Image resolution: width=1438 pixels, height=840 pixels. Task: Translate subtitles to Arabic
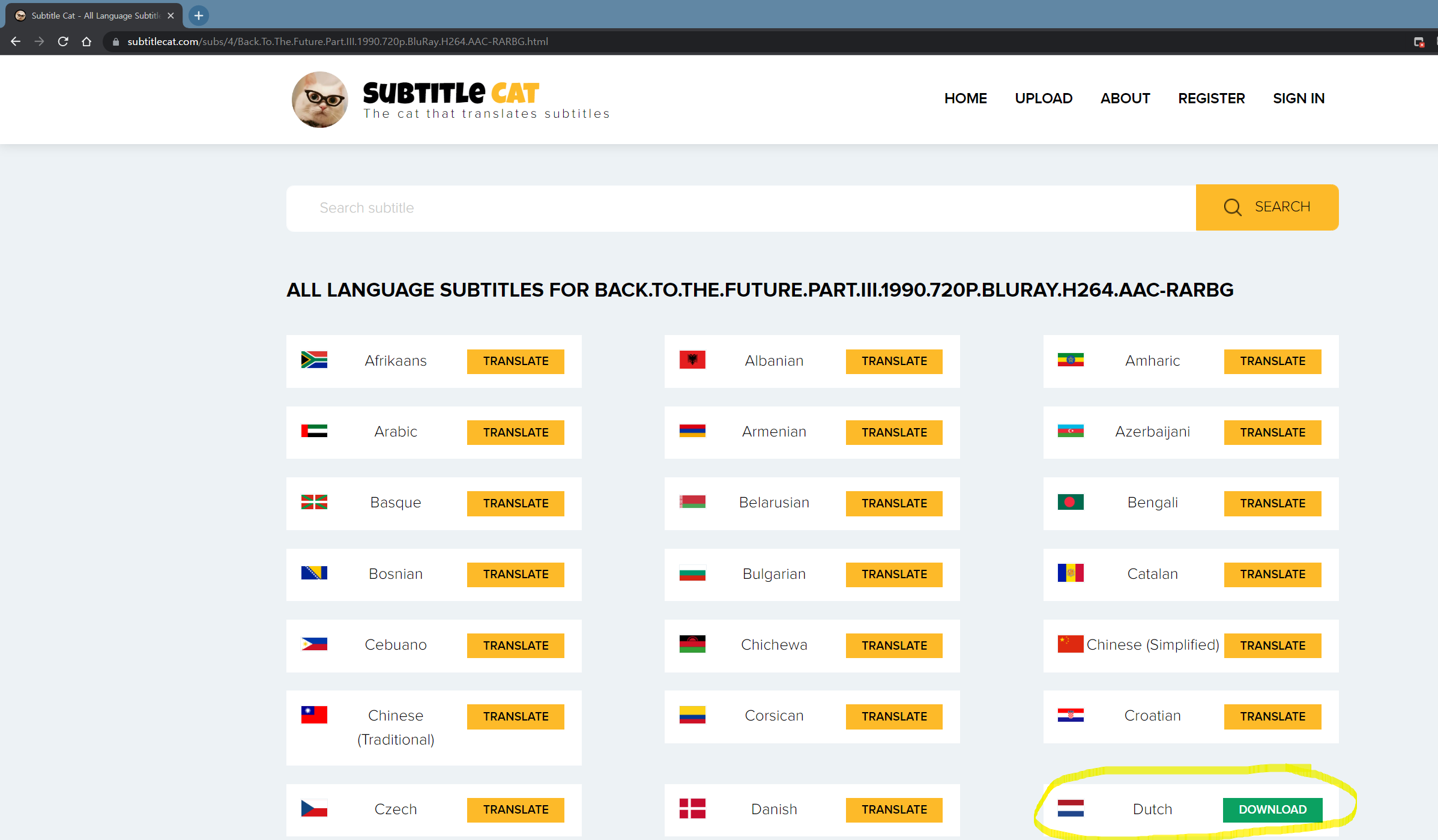515,432
